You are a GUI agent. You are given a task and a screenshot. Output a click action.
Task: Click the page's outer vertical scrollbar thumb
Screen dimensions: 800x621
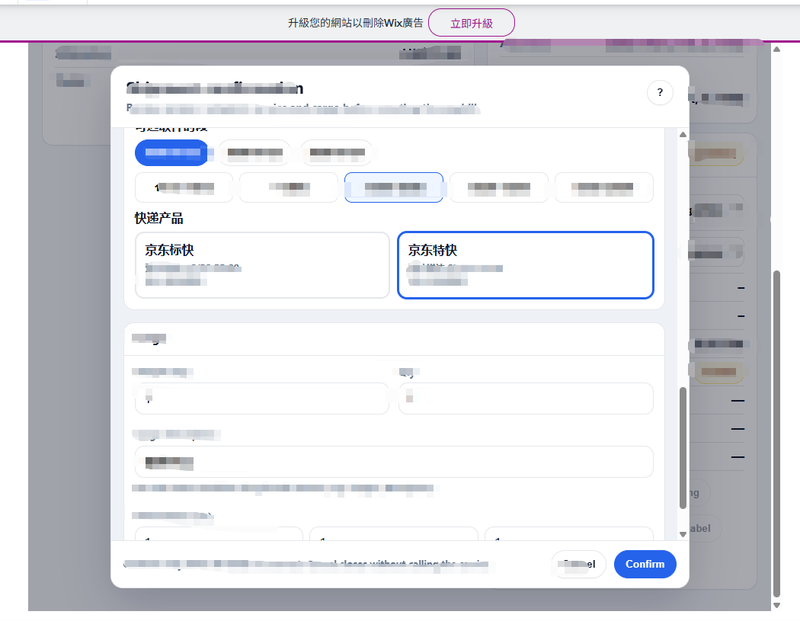pyautogui.click(x=777, y=434)
